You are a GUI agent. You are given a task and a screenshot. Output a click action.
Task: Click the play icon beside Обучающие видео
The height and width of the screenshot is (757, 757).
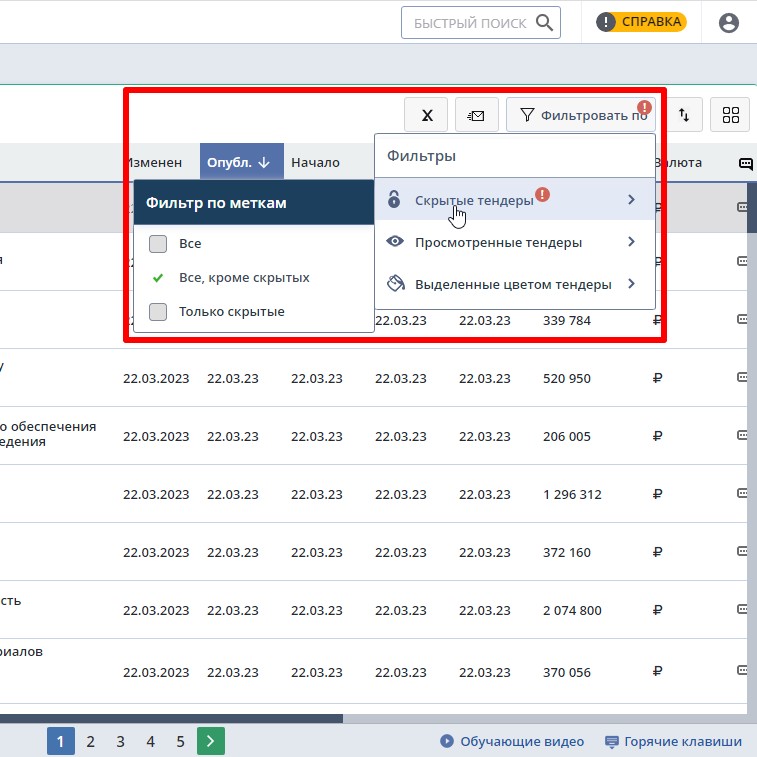(447, 741)
